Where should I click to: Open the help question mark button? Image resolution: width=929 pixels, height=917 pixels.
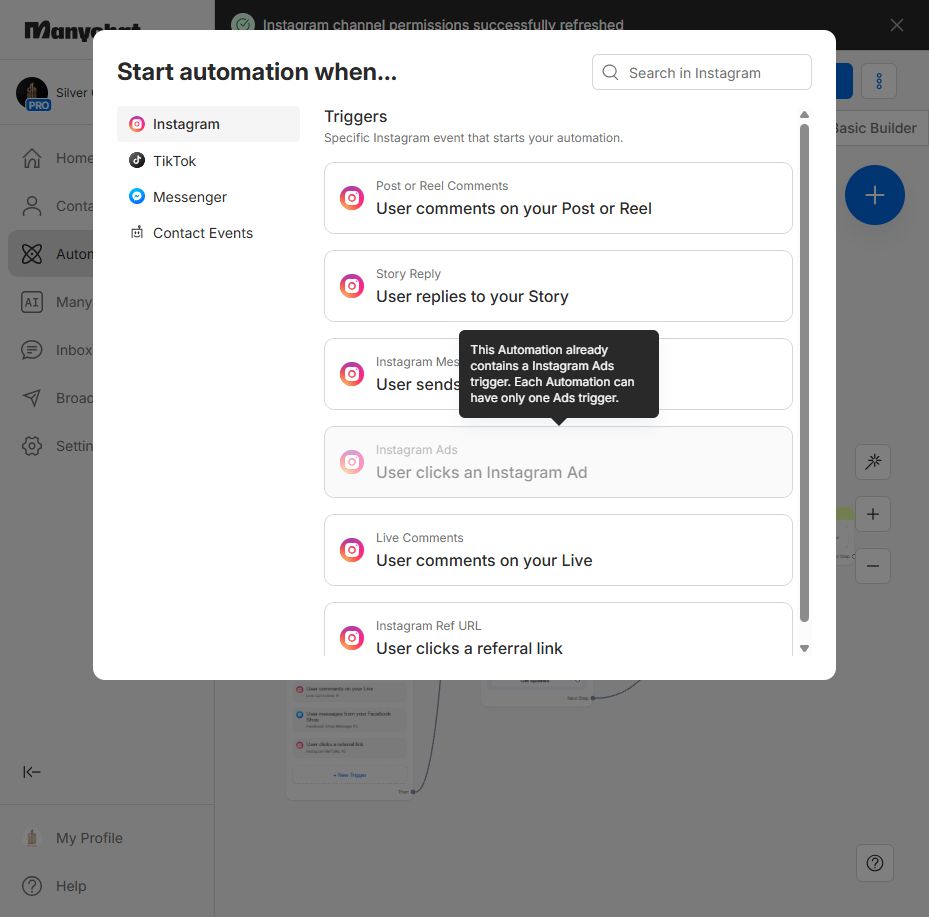click(874, 863)
